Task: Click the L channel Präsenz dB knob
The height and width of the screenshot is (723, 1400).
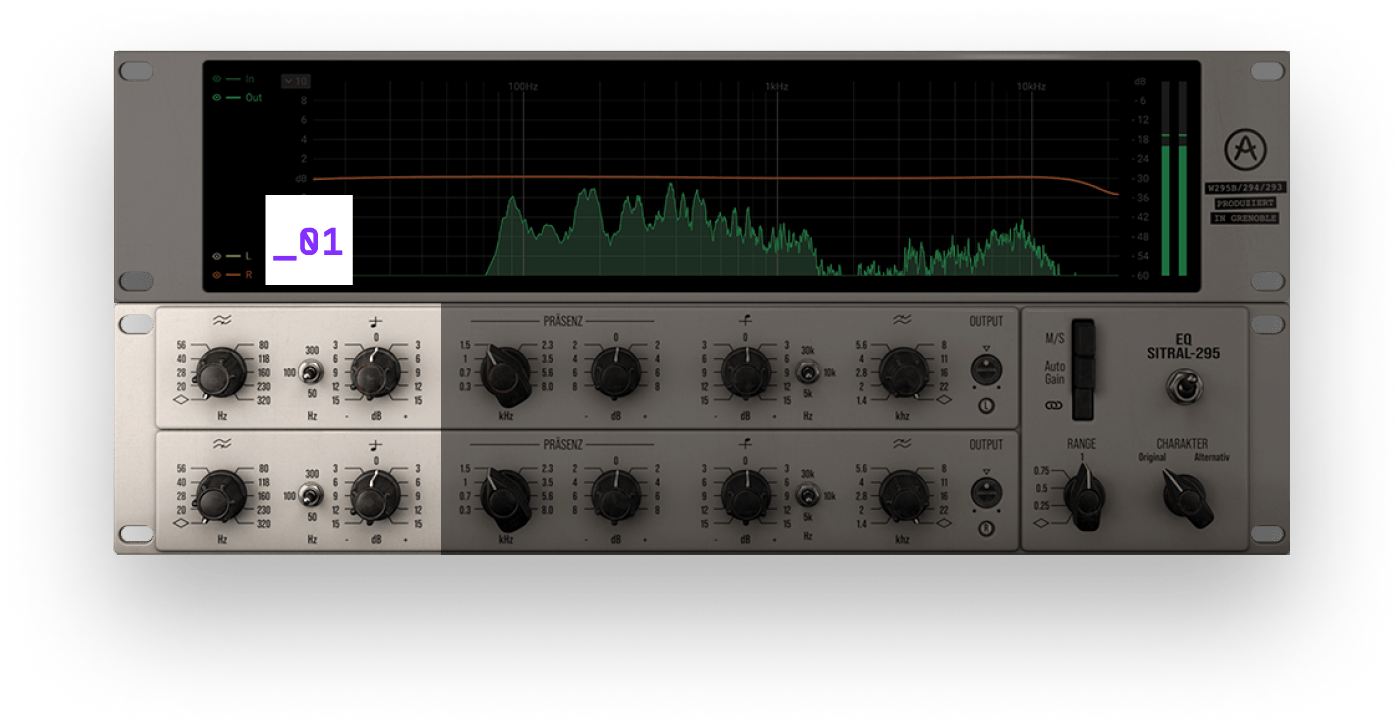Action: click(616, 373)
